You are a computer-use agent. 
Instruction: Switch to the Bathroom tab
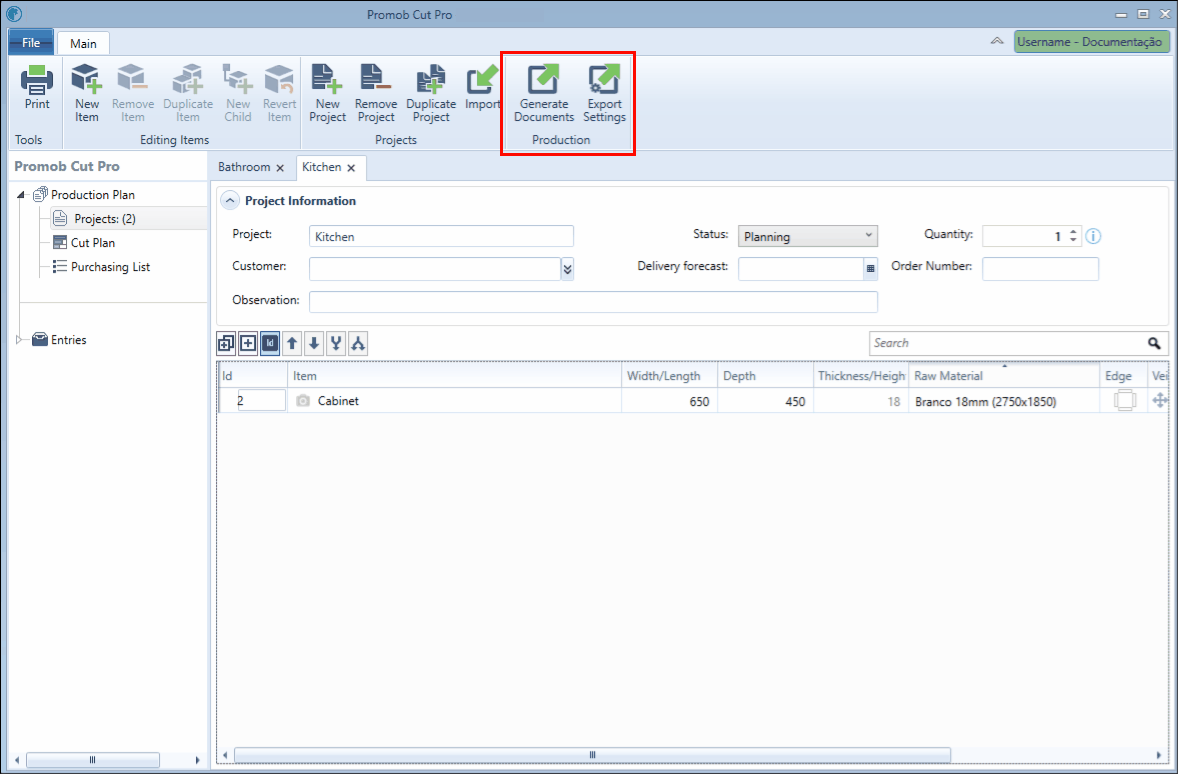point(244,167)
